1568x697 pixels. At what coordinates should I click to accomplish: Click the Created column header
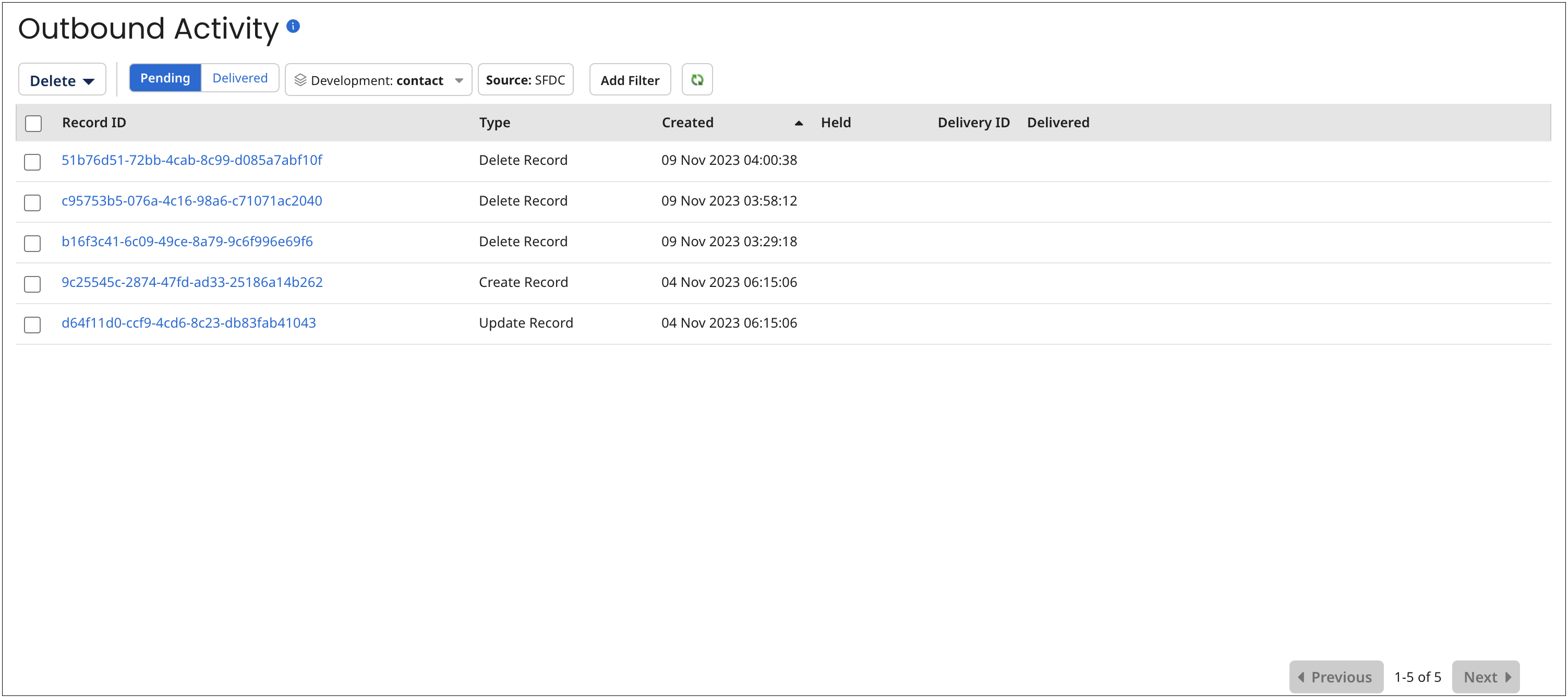click(x=687, y=123)
